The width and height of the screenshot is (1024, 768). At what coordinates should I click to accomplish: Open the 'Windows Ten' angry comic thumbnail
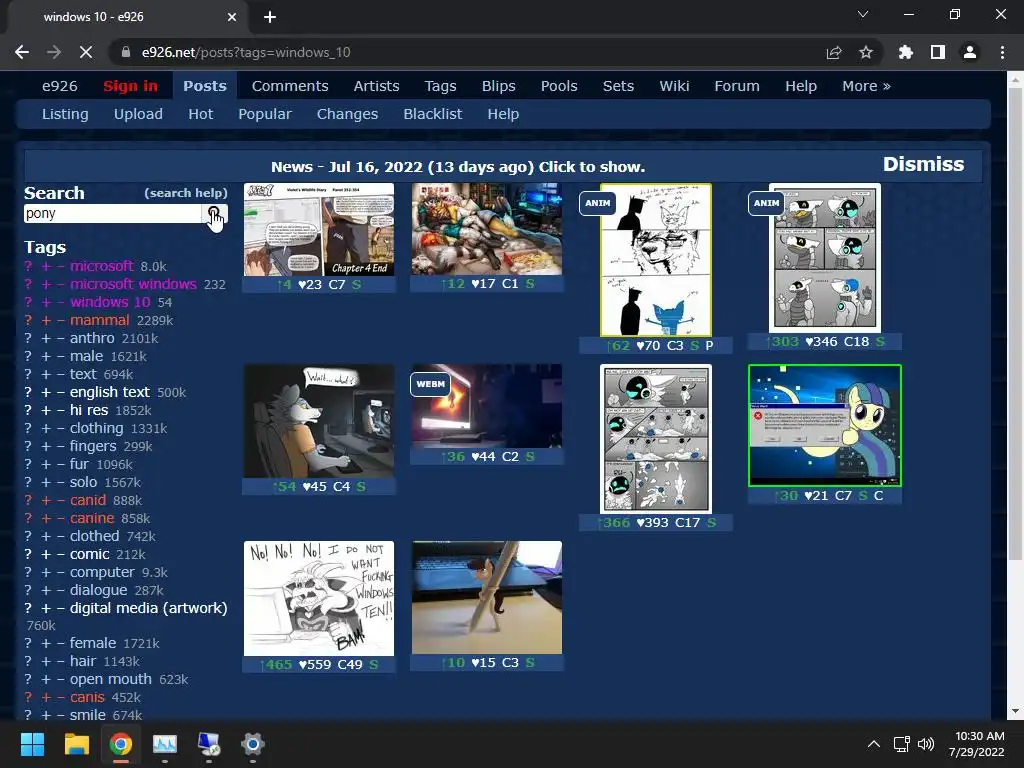click(x=319, y=598)
